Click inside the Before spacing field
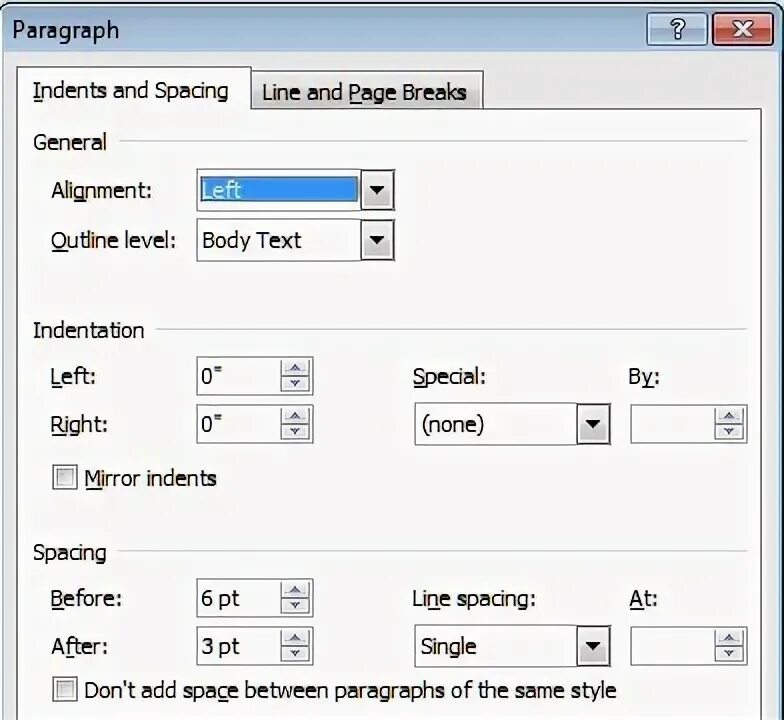The height and width of the screenshot is (720, 784). pos(239,598)
